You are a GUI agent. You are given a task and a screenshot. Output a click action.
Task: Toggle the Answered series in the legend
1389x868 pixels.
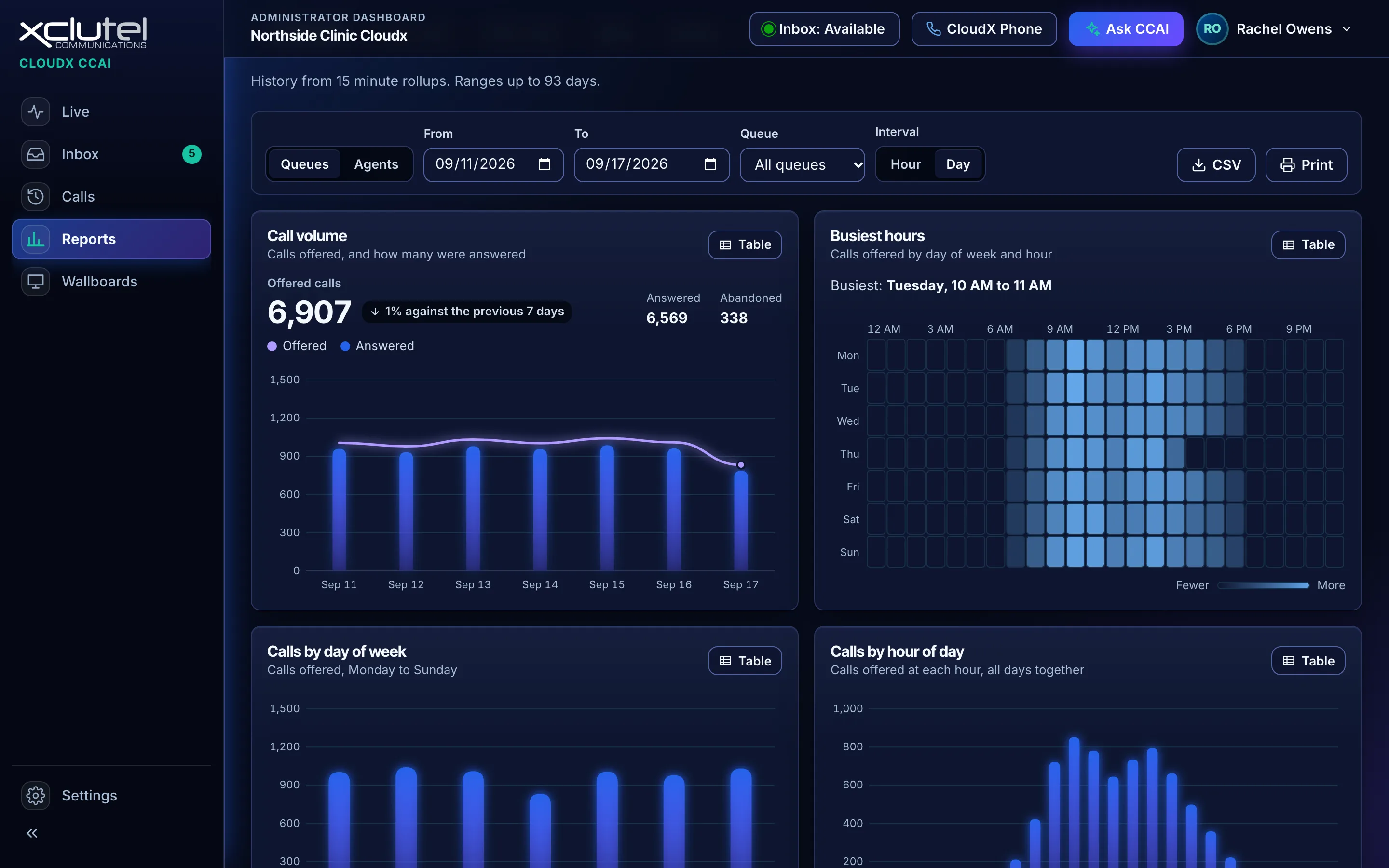click(377, 346)
